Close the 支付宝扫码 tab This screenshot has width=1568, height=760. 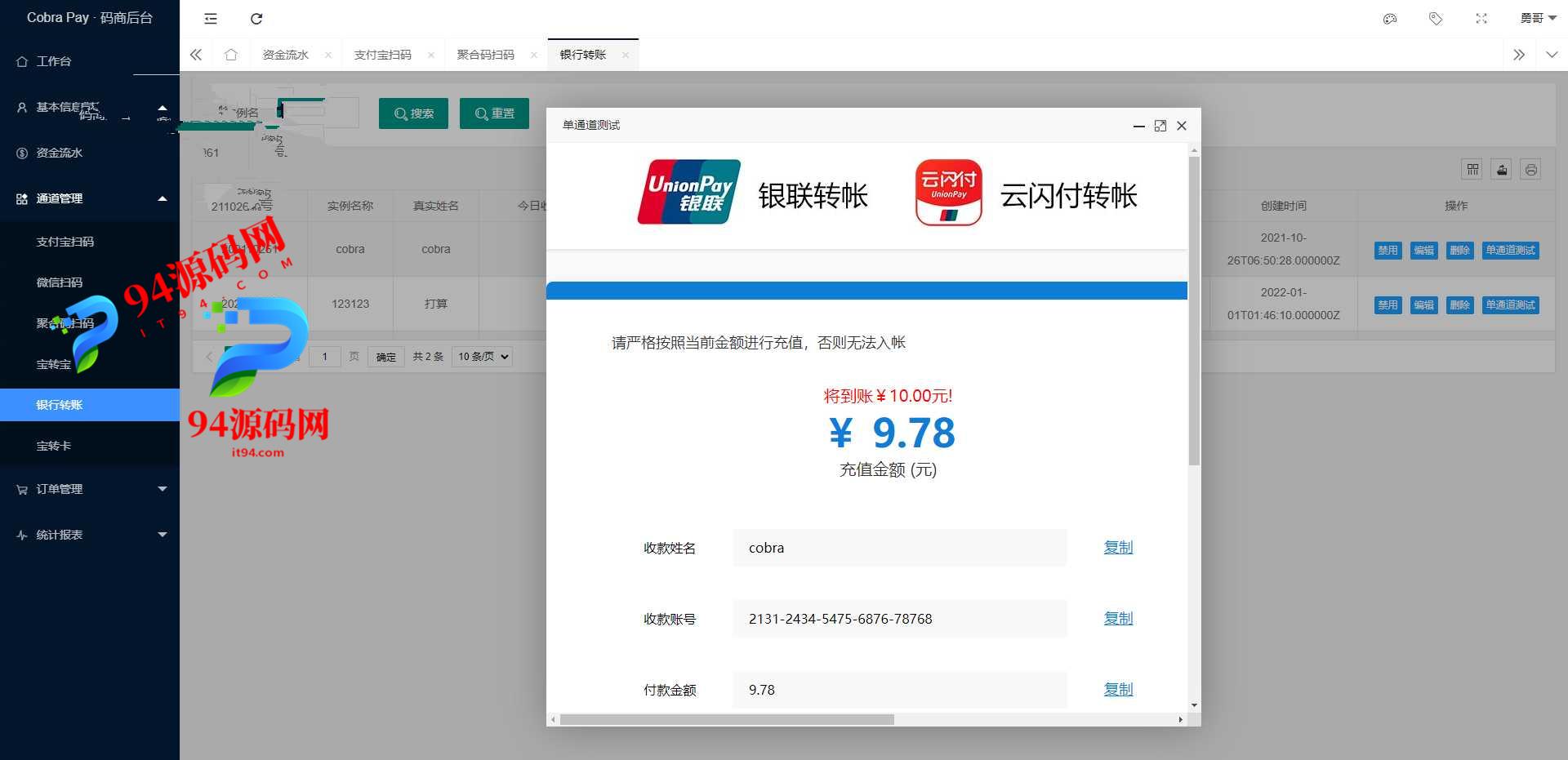[431, 55]
